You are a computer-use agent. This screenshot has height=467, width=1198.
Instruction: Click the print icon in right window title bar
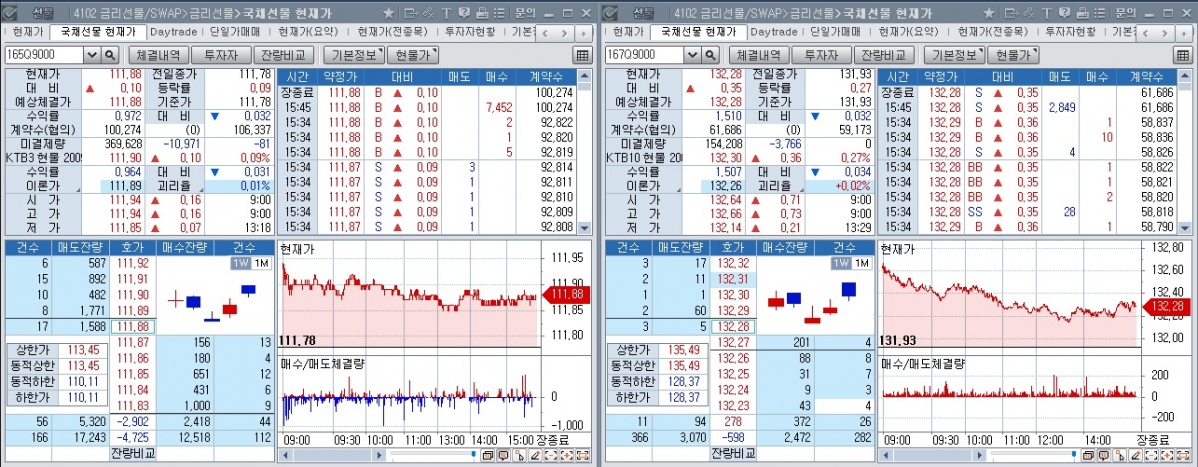pos(1081,13)
